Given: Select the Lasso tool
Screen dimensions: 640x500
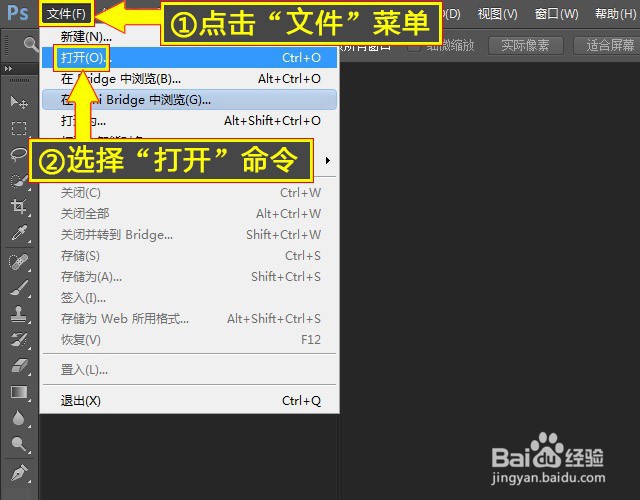Looking at the screenshot, I should pyautogui.click(x=18, y=155).
